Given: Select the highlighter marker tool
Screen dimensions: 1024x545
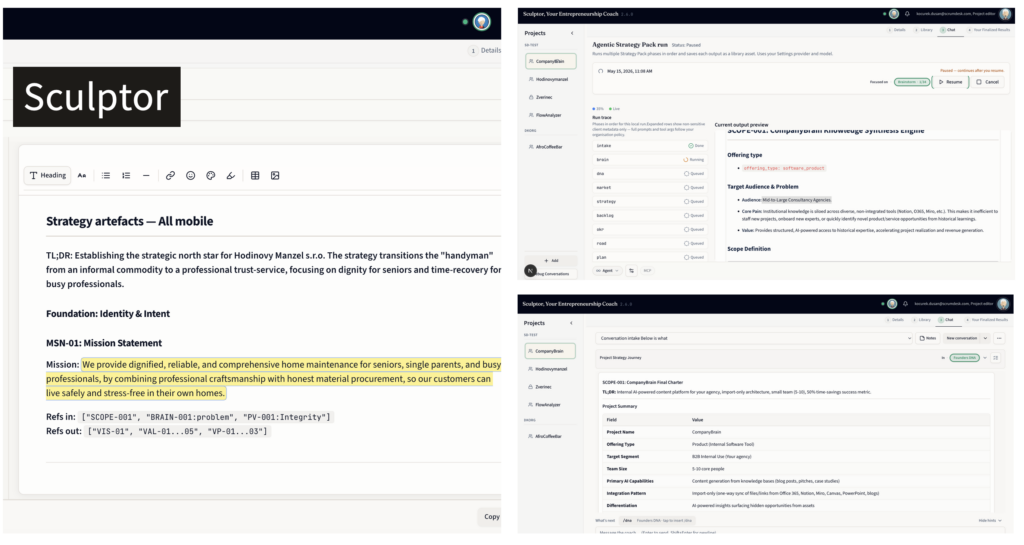Looking at the screenshot, I should point(231,176).
